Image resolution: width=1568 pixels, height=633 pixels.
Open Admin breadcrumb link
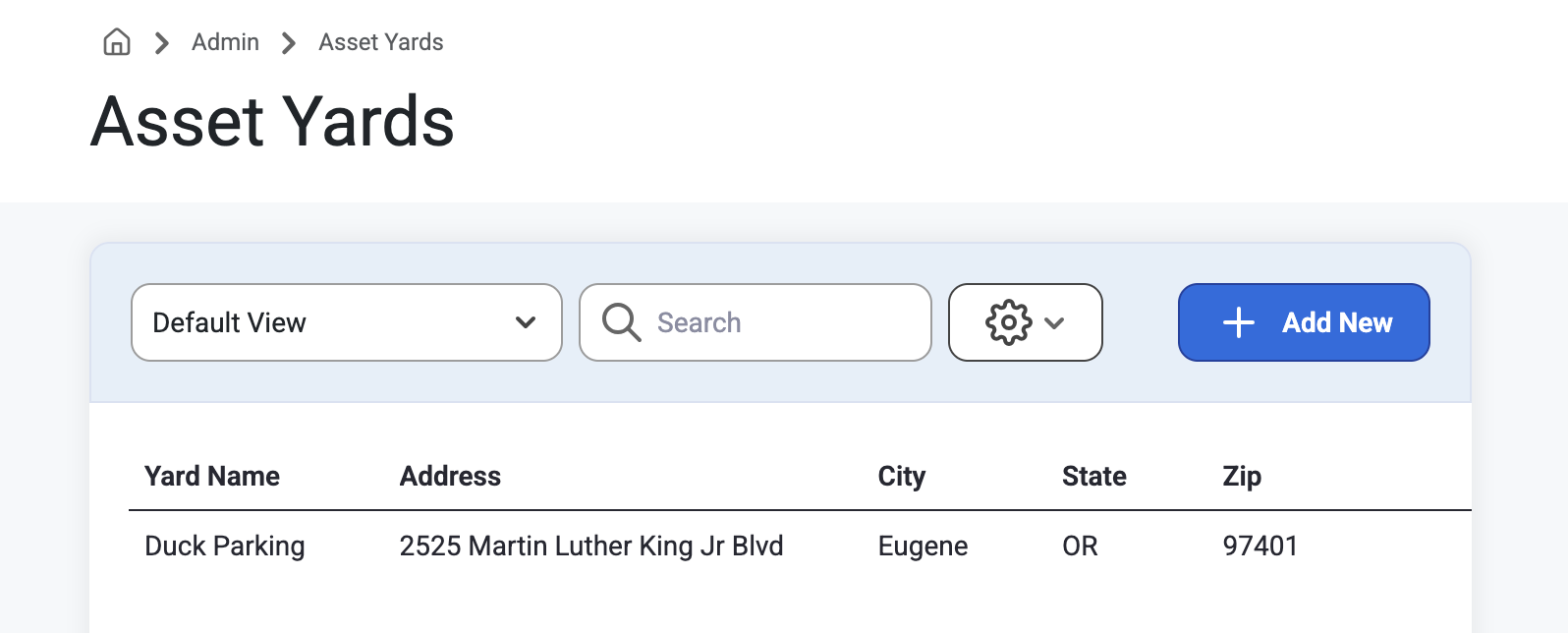point(225,42)
